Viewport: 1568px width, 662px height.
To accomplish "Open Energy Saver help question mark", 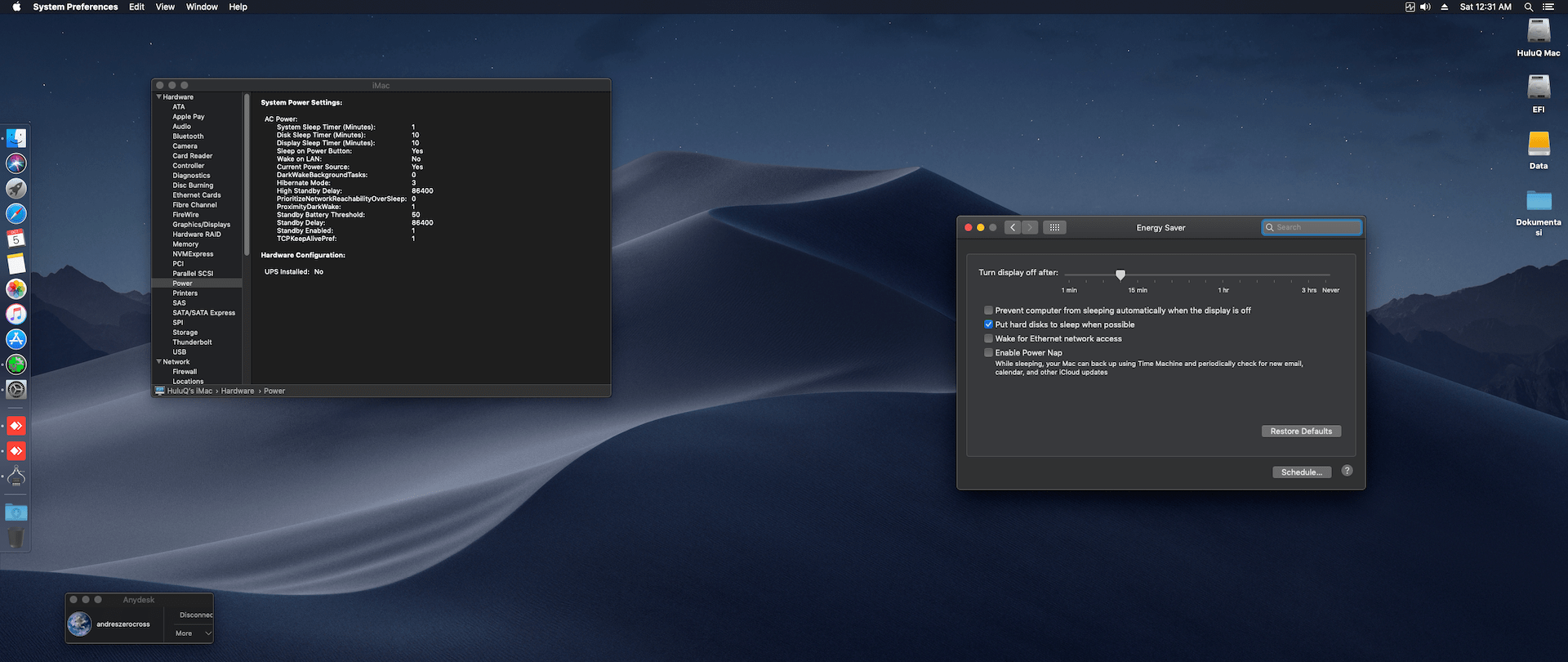I will click(1347, 471).
